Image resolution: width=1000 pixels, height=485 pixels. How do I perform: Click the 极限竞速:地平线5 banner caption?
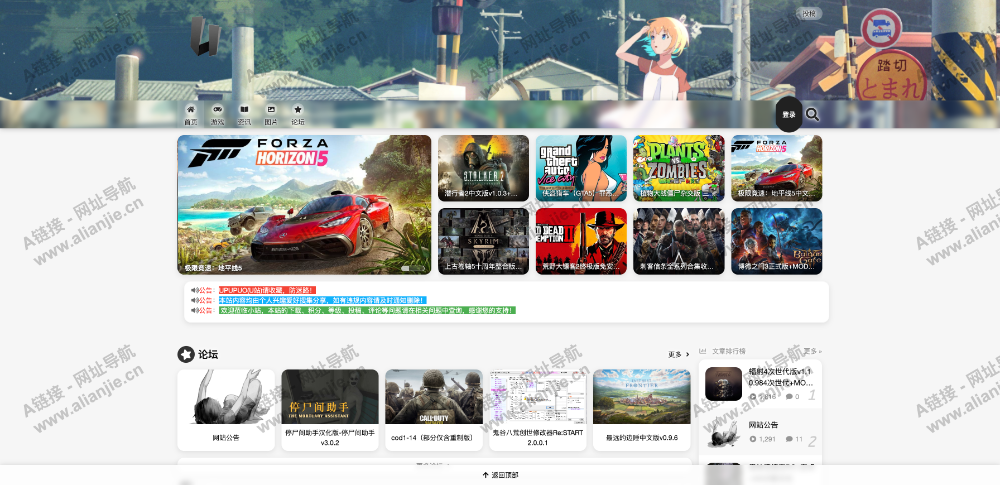213,268
